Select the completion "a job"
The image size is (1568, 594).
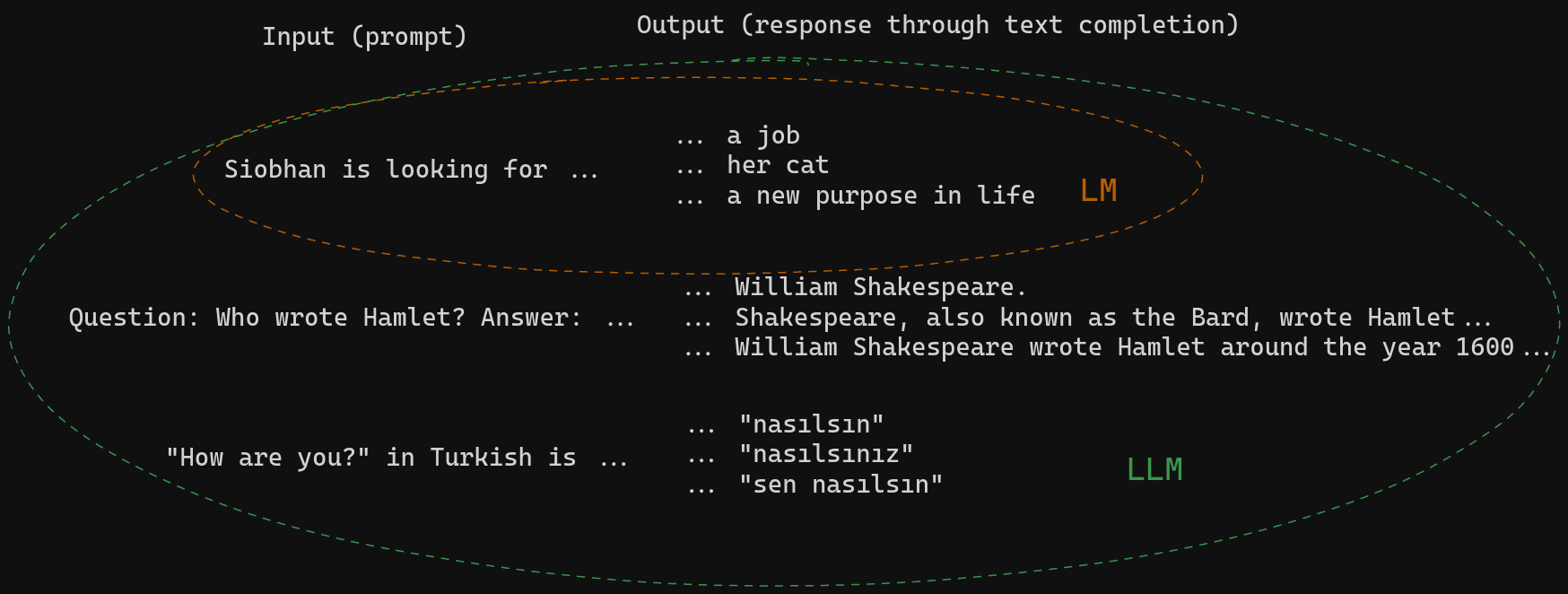762,135
